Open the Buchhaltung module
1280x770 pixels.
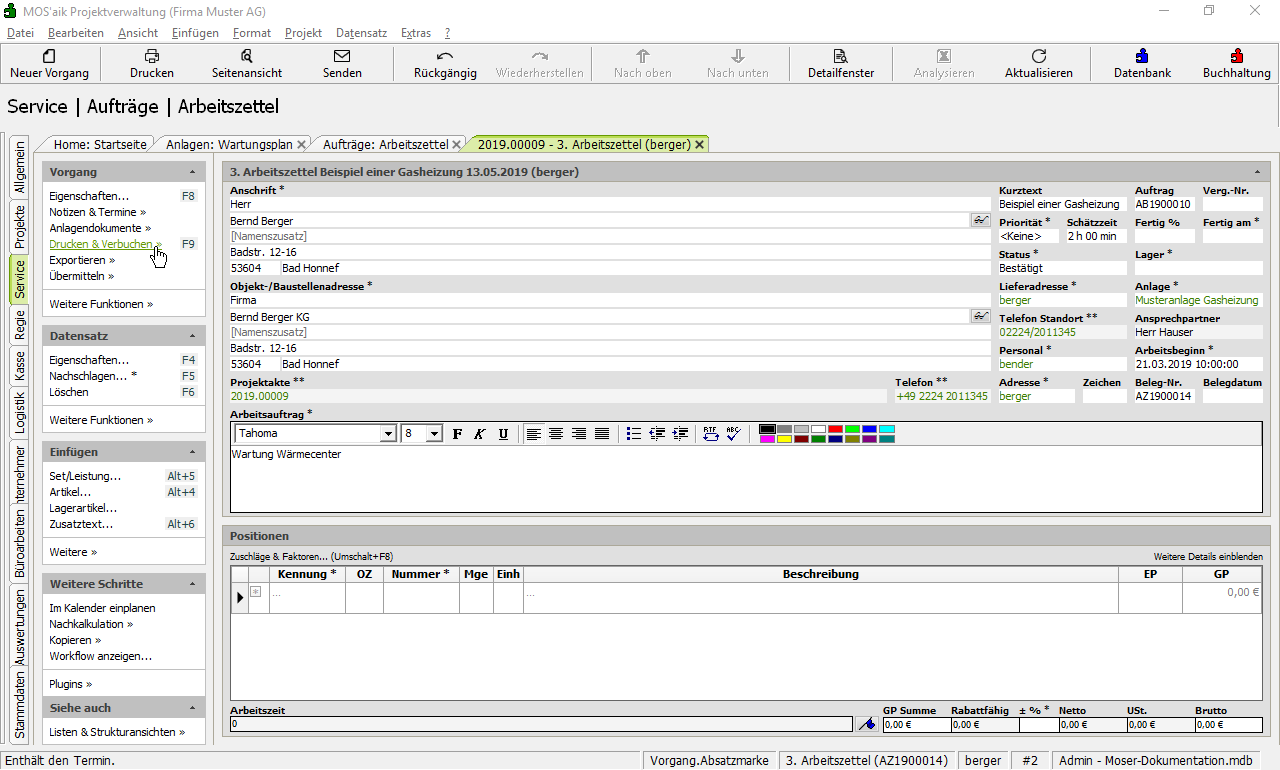[1236, 57]
